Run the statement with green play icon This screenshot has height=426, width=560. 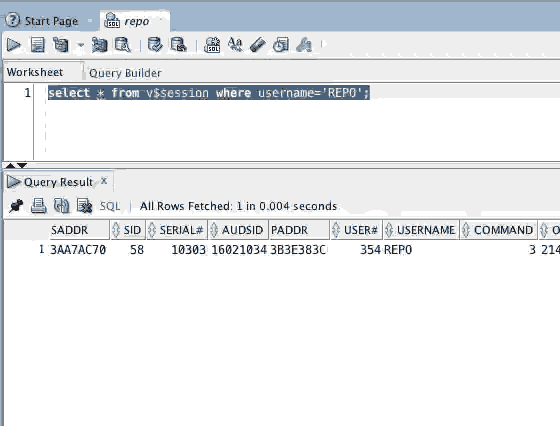tap(14, 45)
